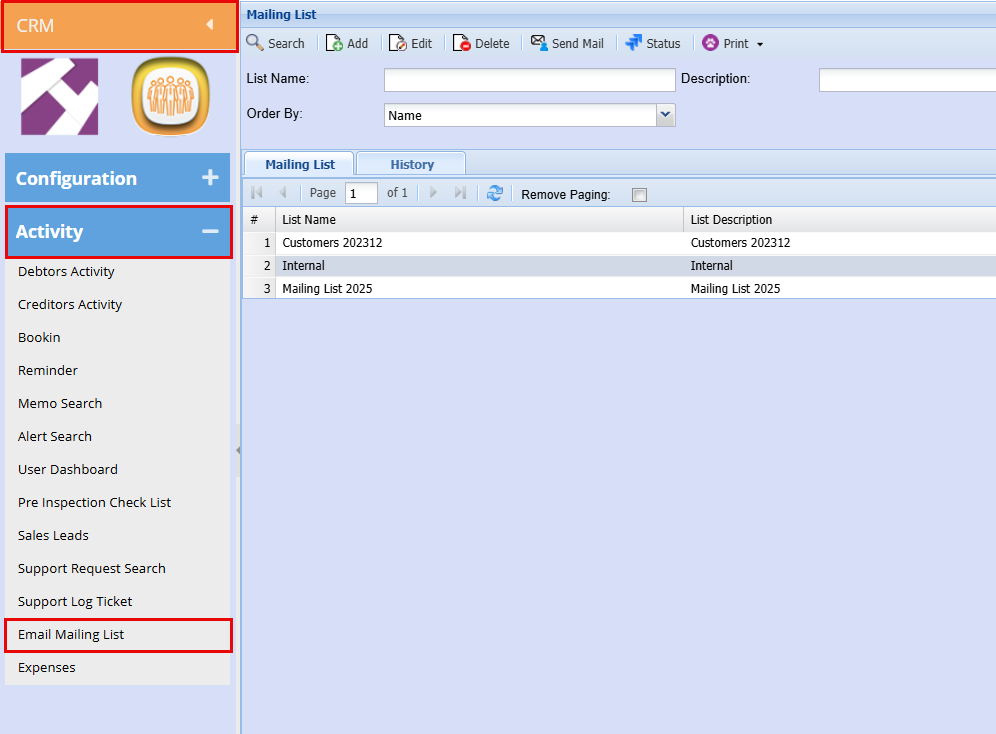Screen dimensions: 996x734
Task: Delete the selected mailing list
Action: (481, 43)
